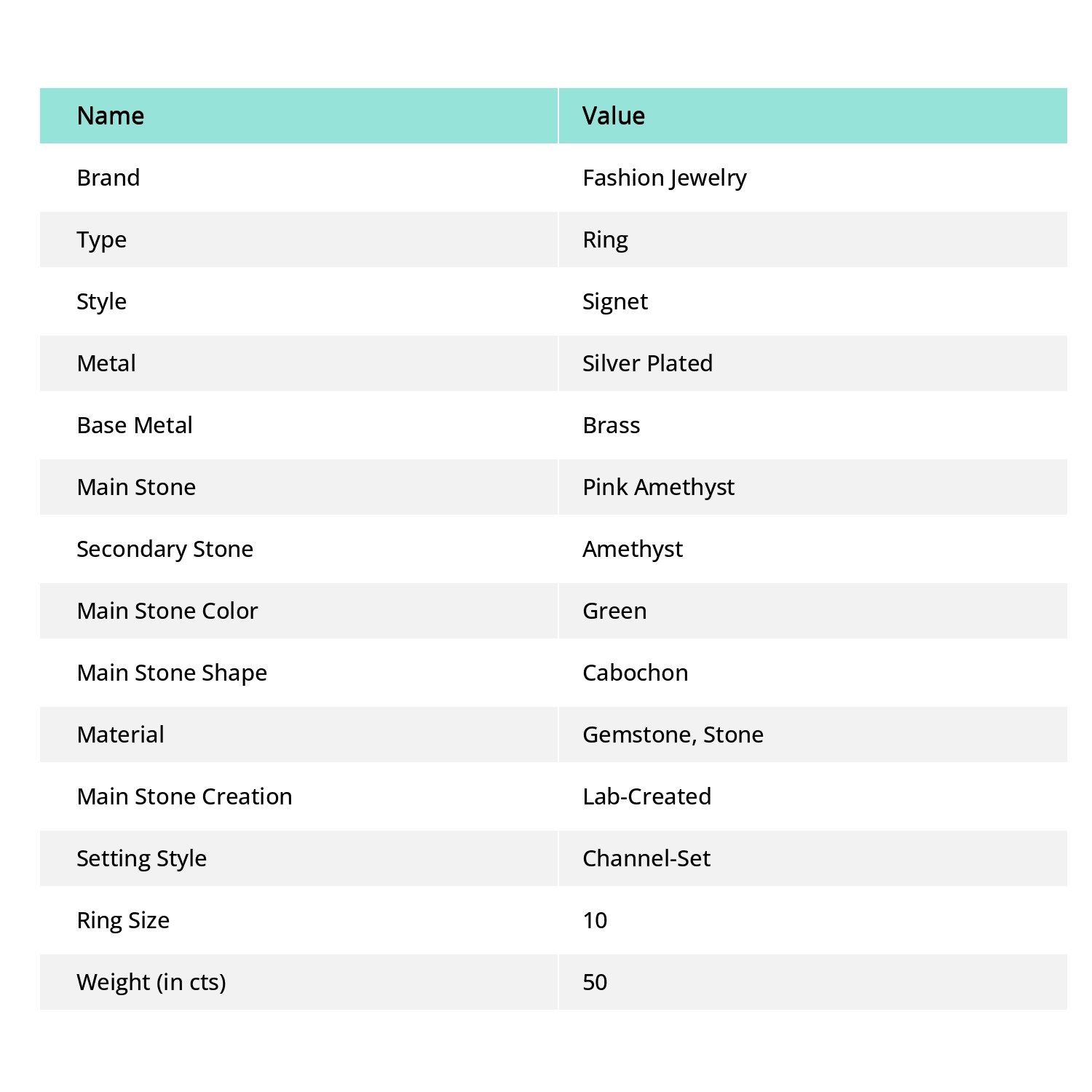Click the Weight (in cts) label
The image size is (1092, 1092).
[151, 982]
